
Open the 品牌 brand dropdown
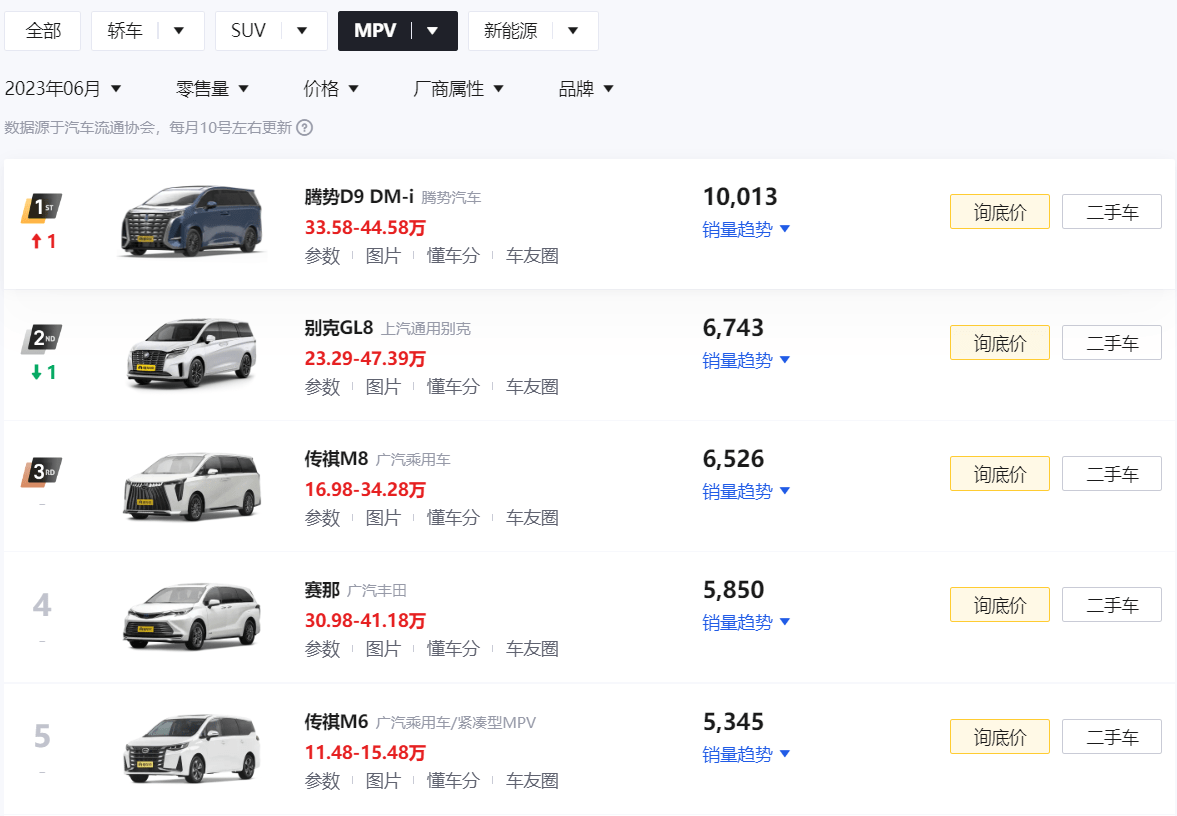pyautogui.click(x=586, y=88)
